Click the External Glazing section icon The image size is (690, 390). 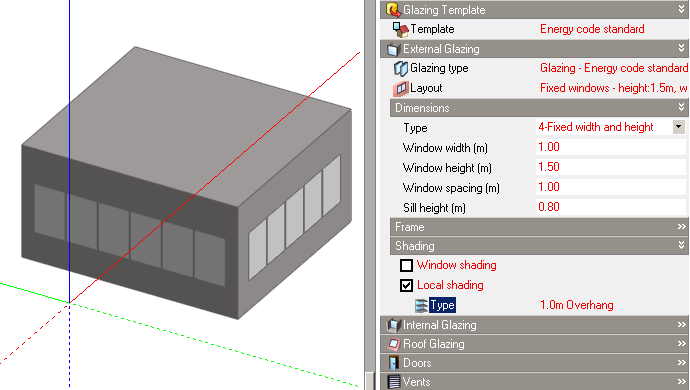click(x=393, y=49)
